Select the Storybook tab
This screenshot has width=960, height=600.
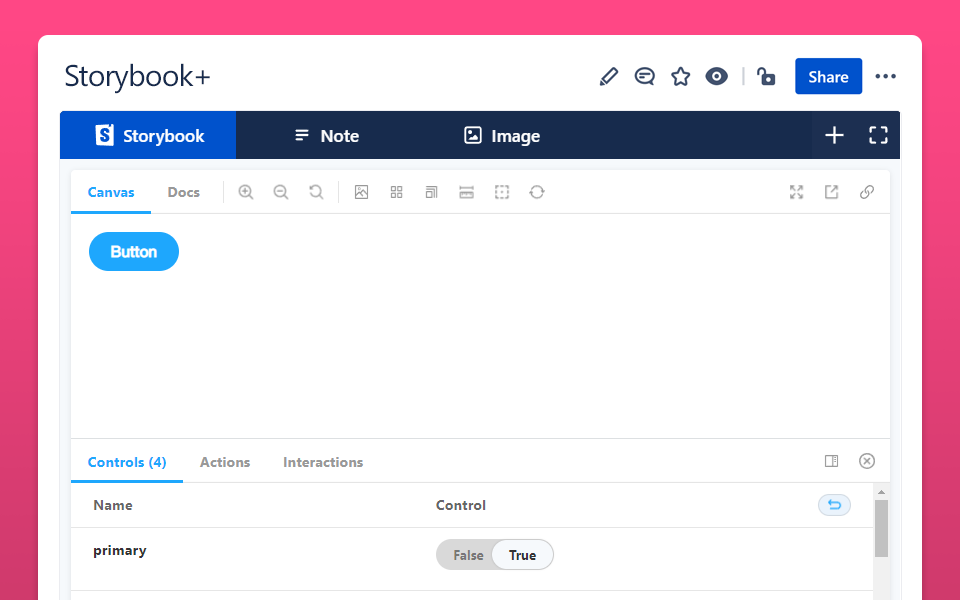(148, 135)
